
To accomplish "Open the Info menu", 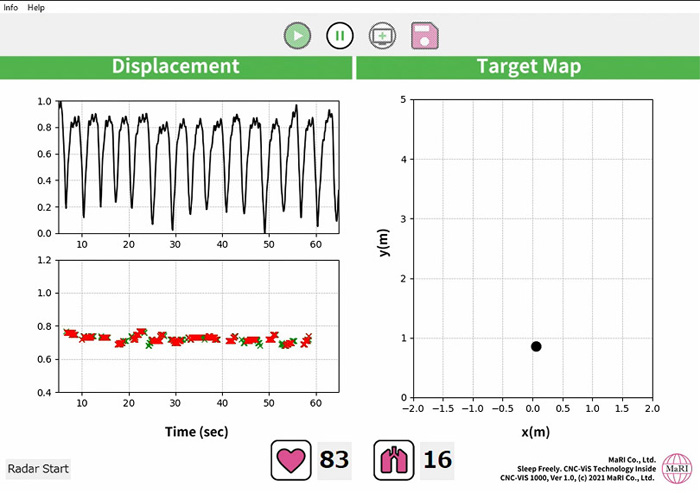I will click(10, 8).
